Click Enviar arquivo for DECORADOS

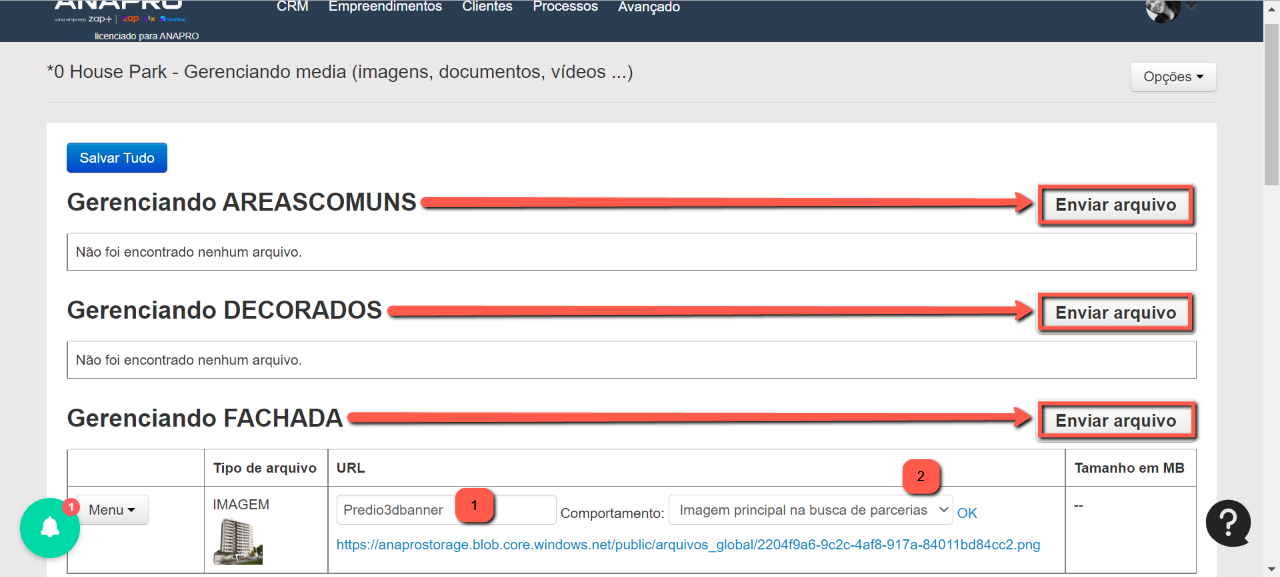pos(1116,313)
